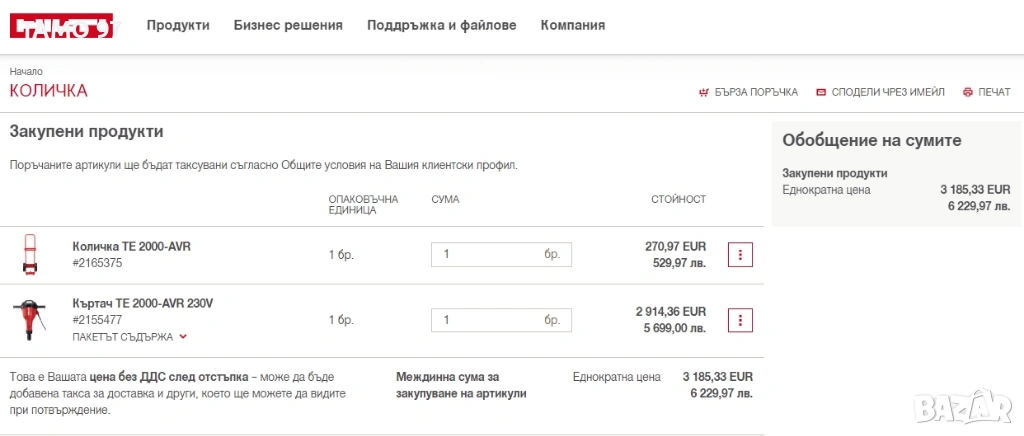Click the trolley product thumbnail image
The width and height of the screenshot is (1024, 436).
pos(28,254)
